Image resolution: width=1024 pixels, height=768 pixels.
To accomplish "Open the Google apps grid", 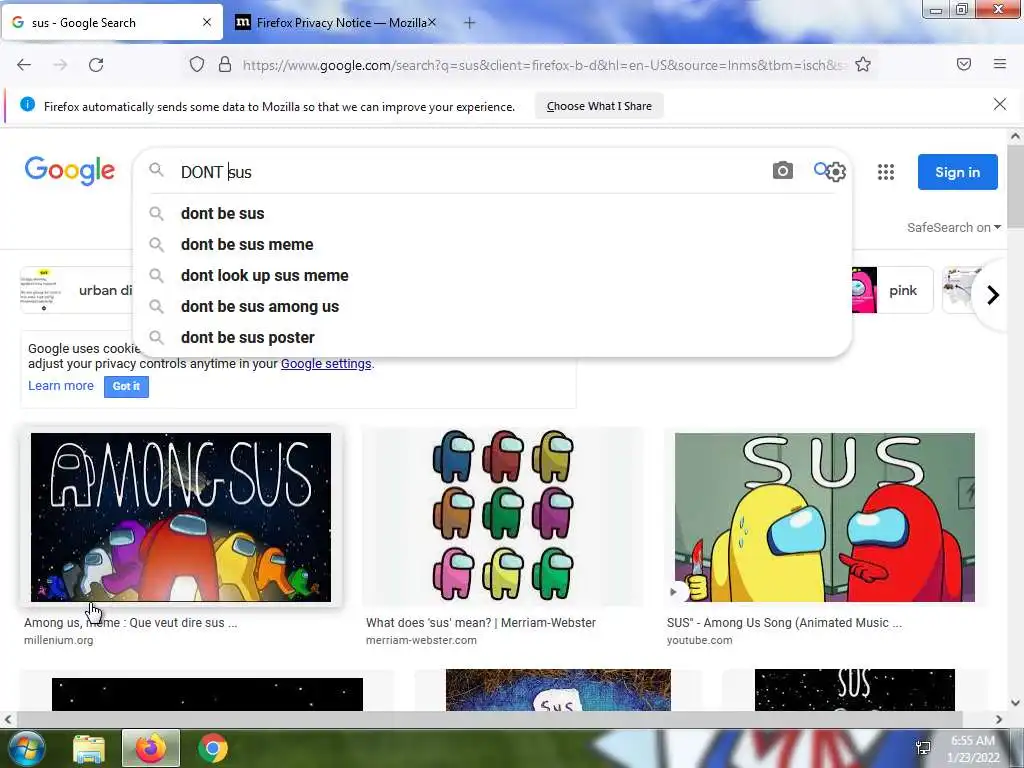I will 886,172.
